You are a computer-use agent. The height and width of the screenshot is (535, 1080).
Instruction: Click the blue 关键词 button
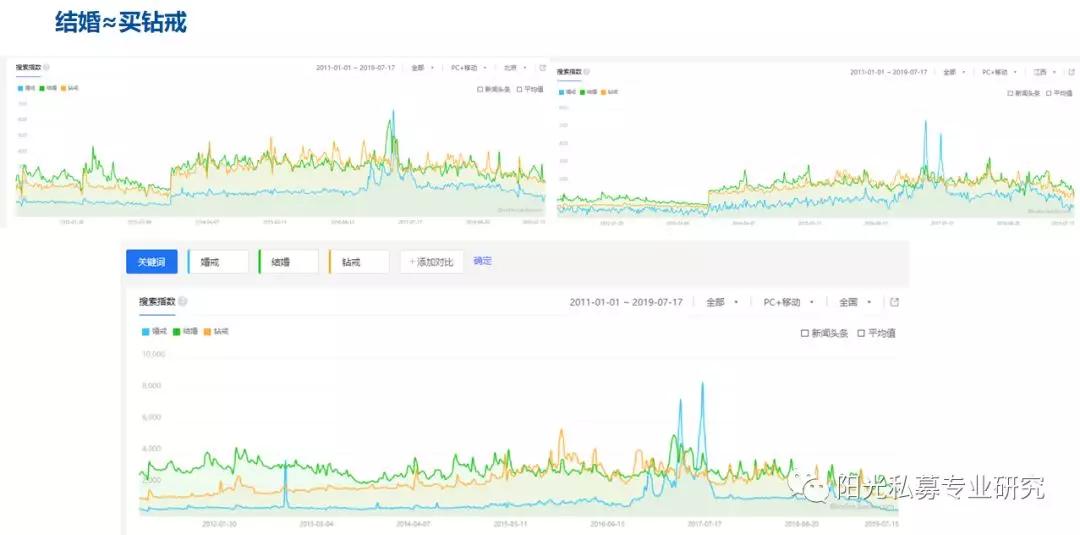pyautogui.click(x=152, y=262)
